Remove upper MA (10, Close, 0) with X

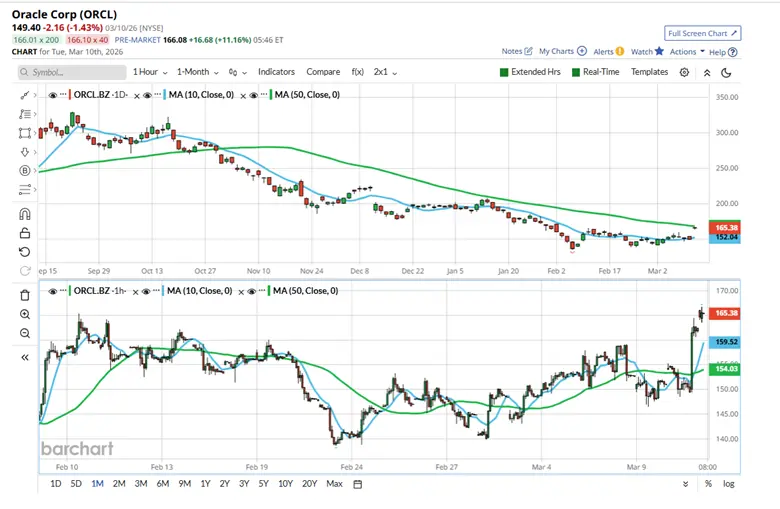click(243, 96)
